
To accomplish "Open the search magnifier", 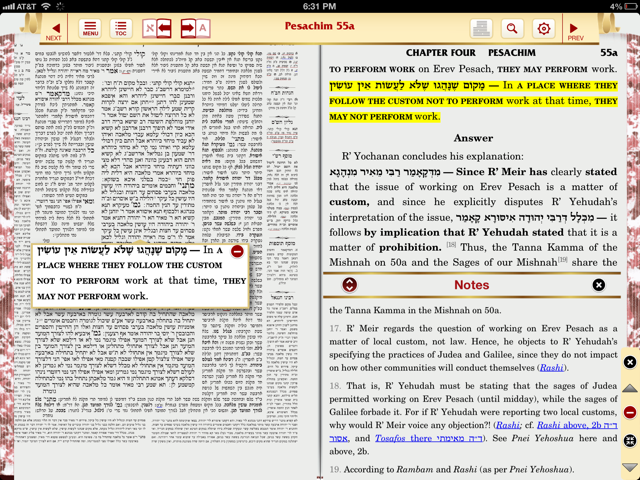I will coord(512,29).
